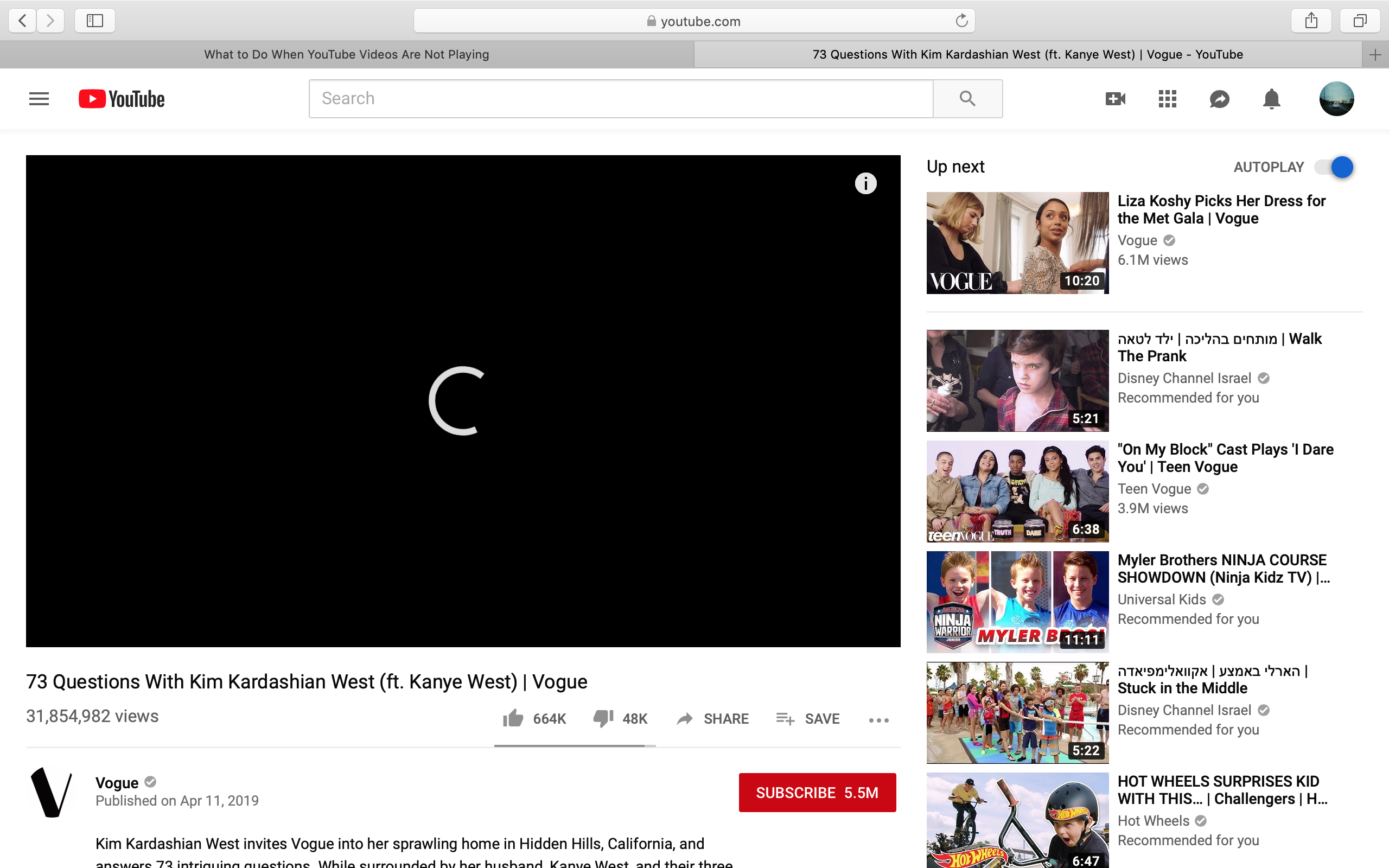Open the messages share bubble icon
The height and width of the screenshot is (868, 1389).
(1219, 99)
